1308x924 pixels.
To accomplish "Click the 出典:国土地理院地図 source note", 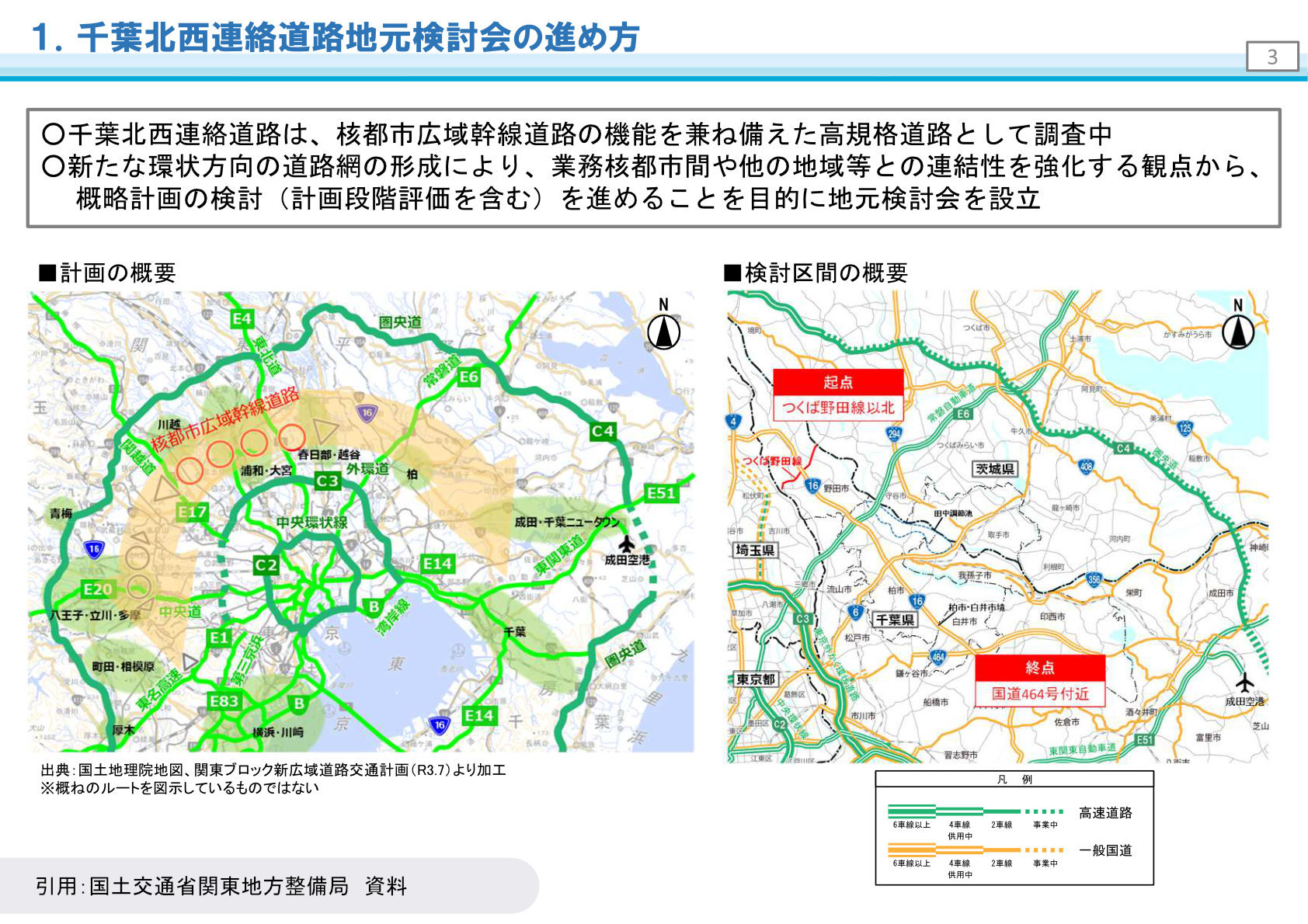I will pos(273,770).
